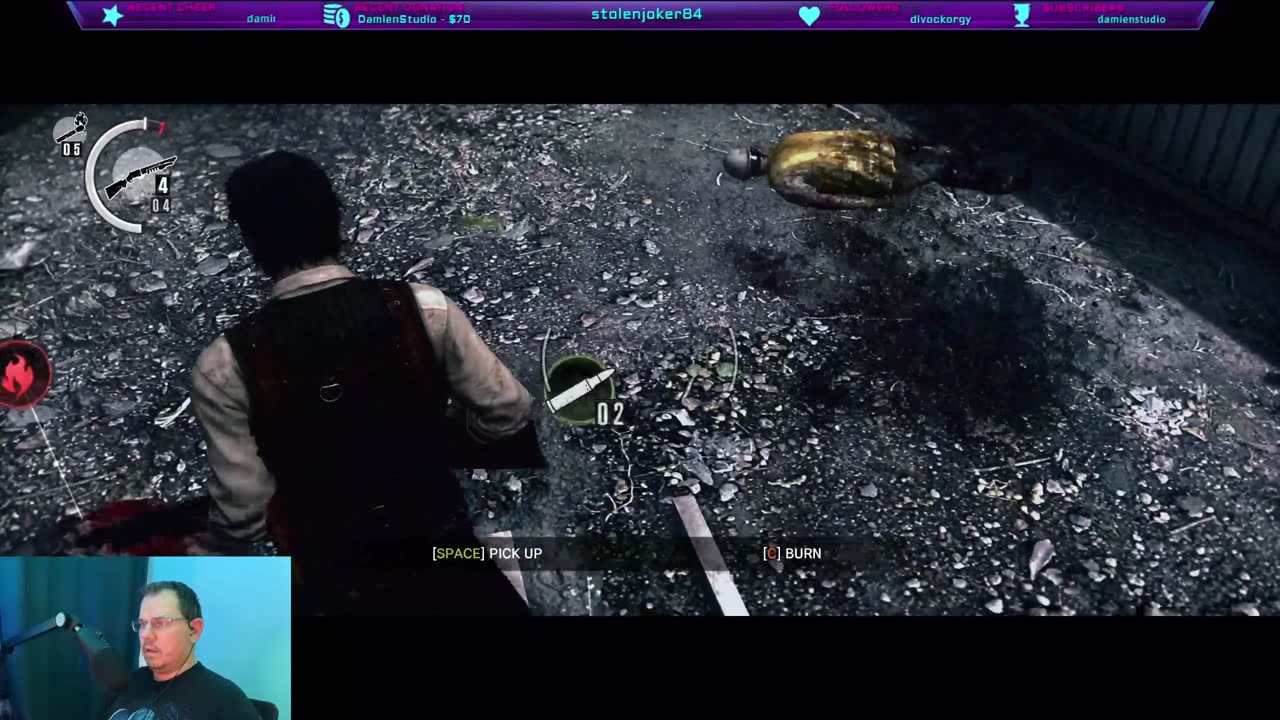Click the FOLLOWERS label

864,7
